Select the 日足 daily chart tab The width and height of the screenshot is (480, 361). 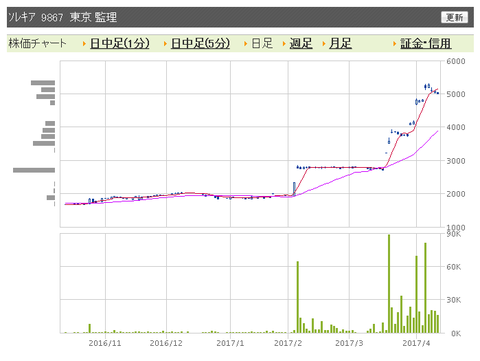(262, 43)
